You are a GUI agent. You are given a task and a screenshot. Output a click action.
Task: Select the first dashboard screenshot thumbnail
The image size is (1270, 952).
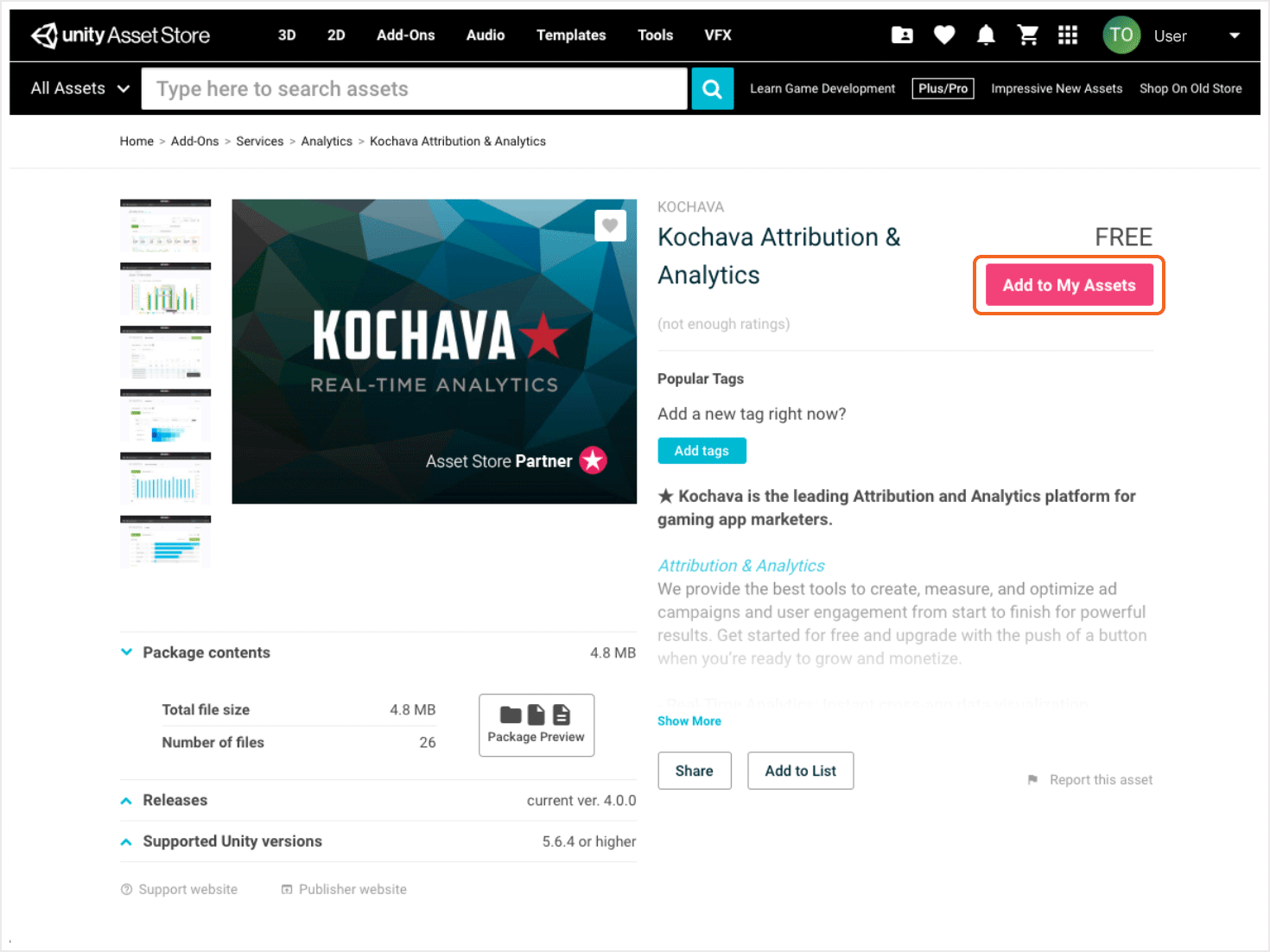point(165,225)
